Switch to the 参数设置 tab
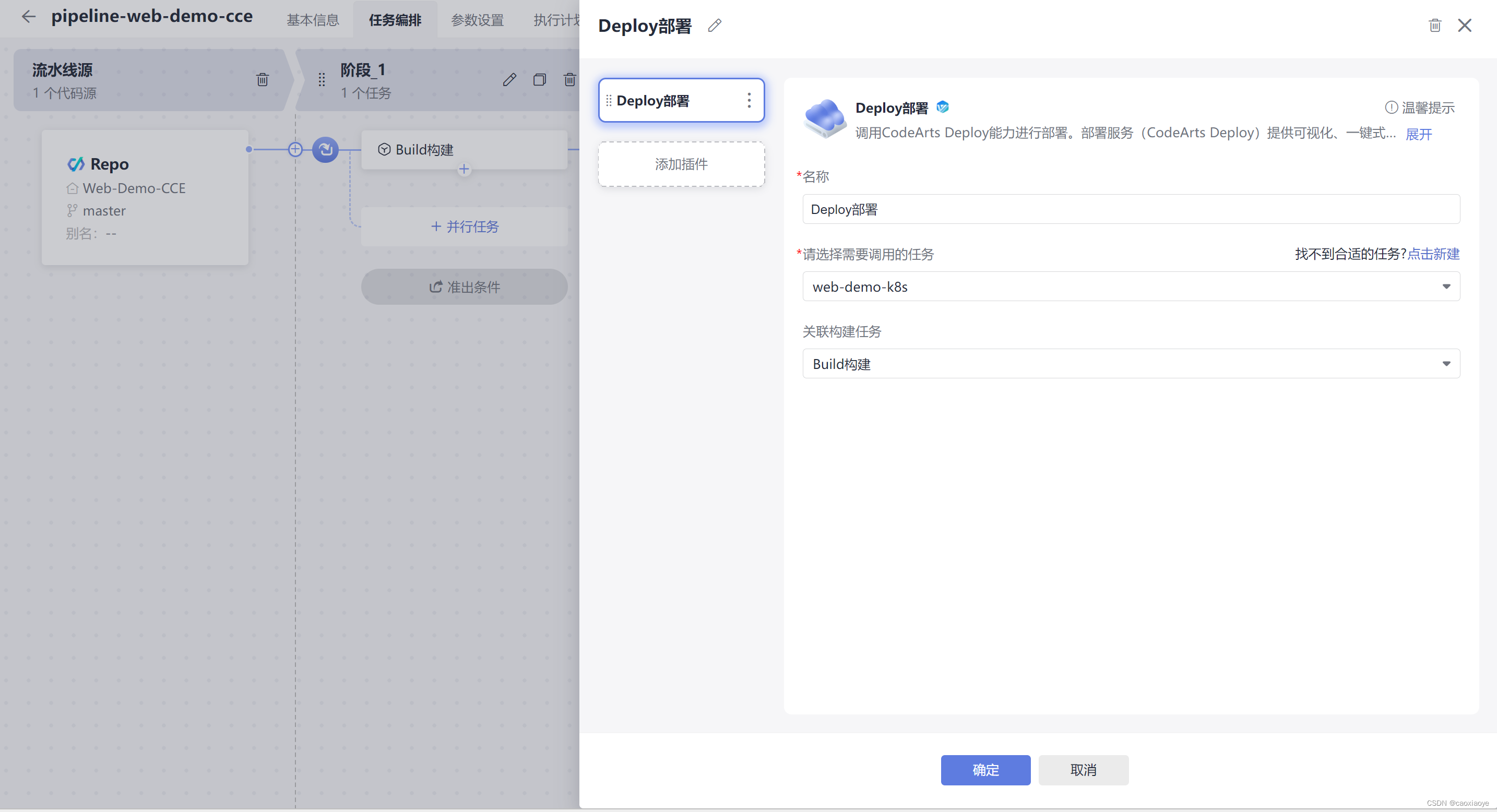1497x812 pixels. coord(477,19)
